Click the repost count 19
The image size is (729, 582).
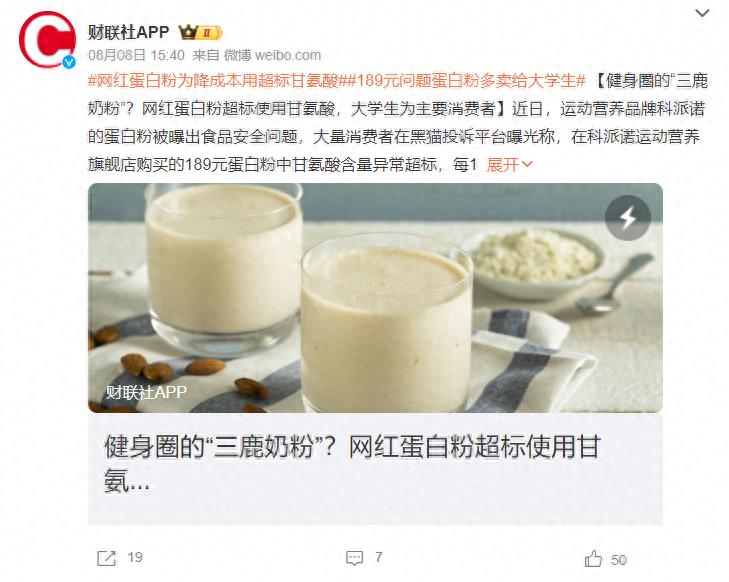tap(135, 557)
